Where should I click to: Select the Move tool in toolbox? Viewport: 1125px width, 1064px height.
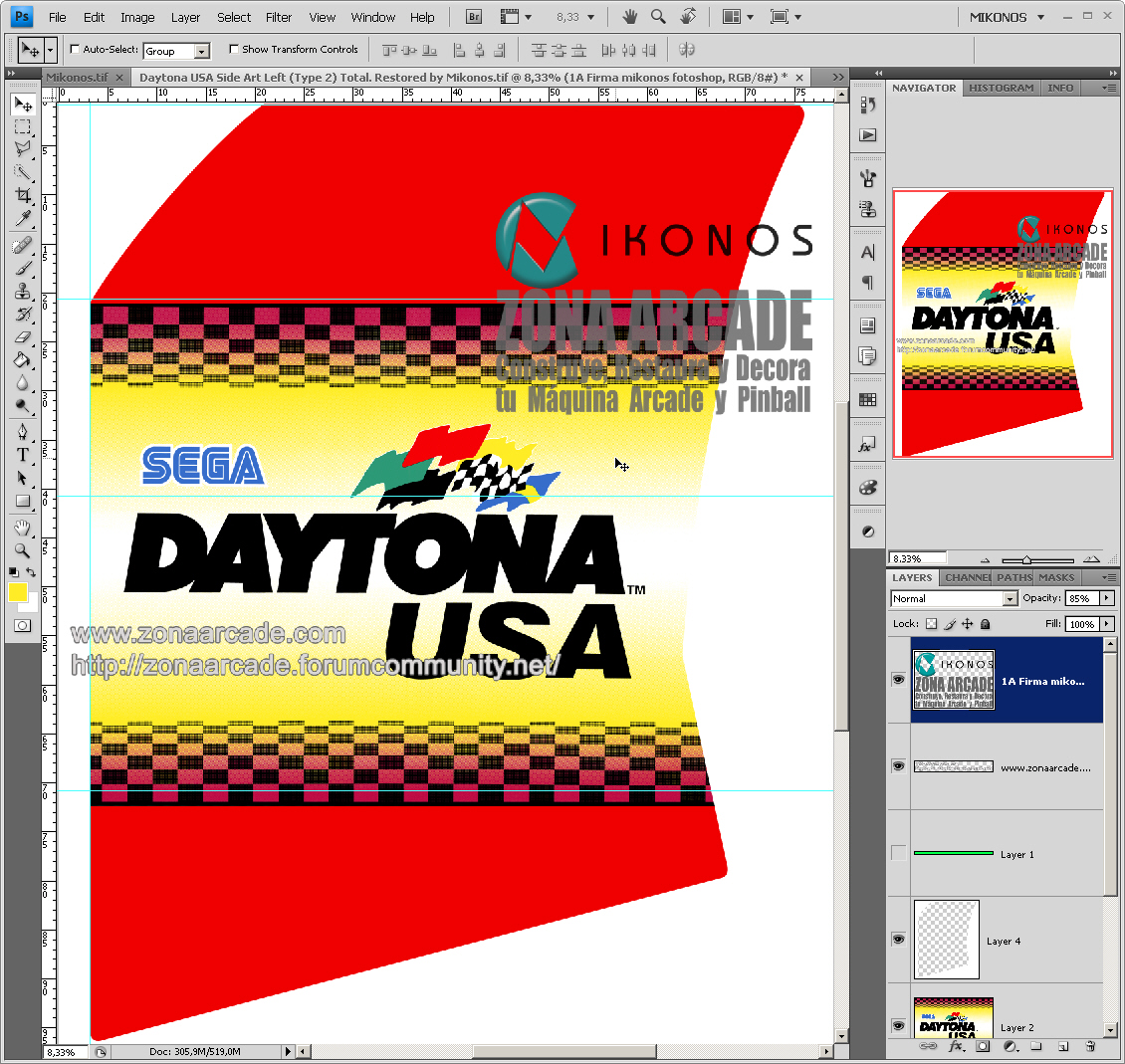click(23, 105)
